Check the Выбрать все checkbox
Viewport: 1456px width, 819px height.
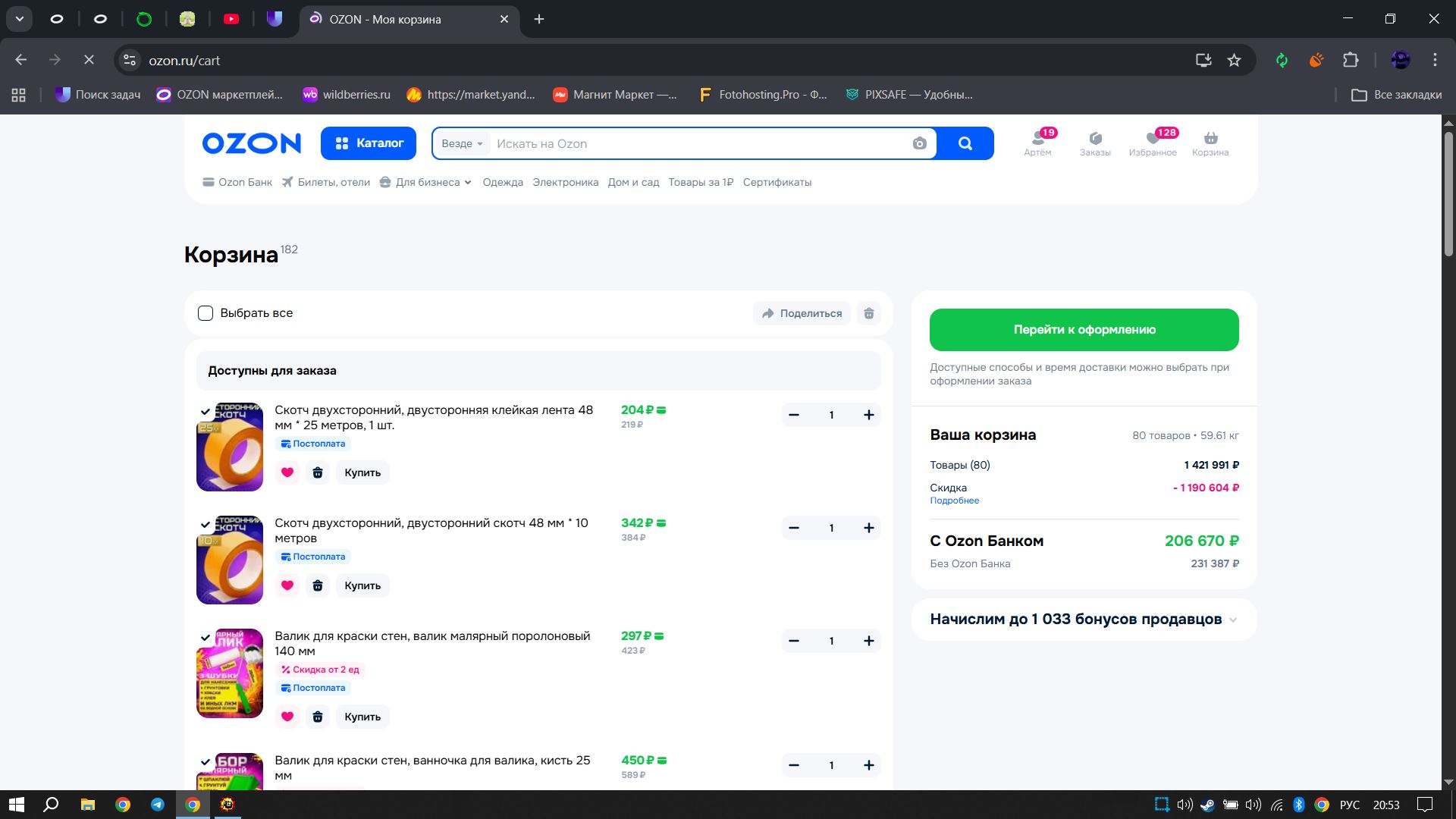click(206, 313)
